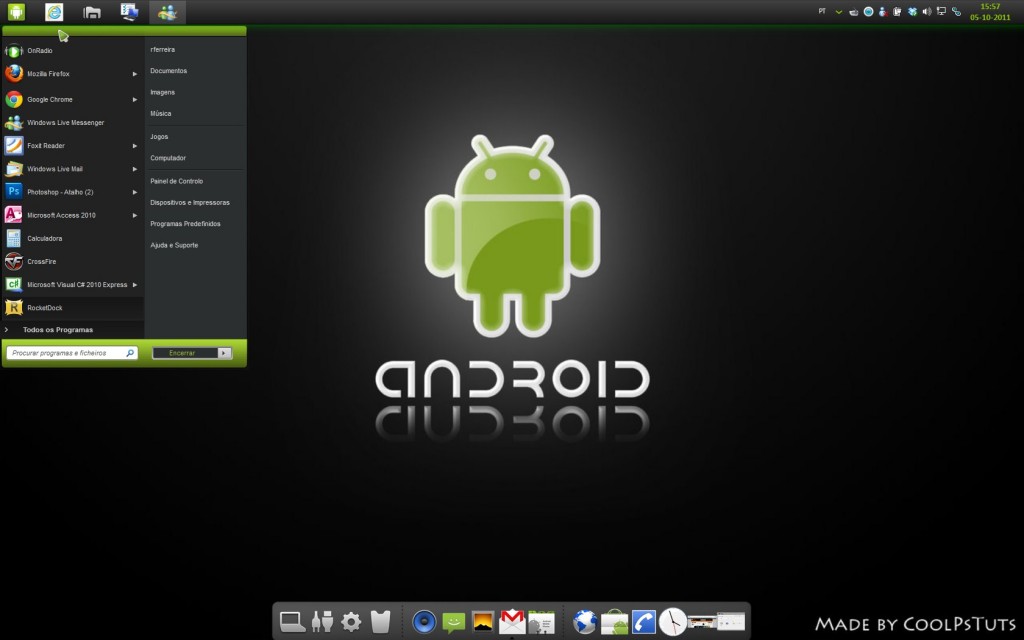Expand Windows Live Mail jump list arrow
The width and height of the screenshot is (1024, 640).
pyautogui.click(x=135, y=168)
